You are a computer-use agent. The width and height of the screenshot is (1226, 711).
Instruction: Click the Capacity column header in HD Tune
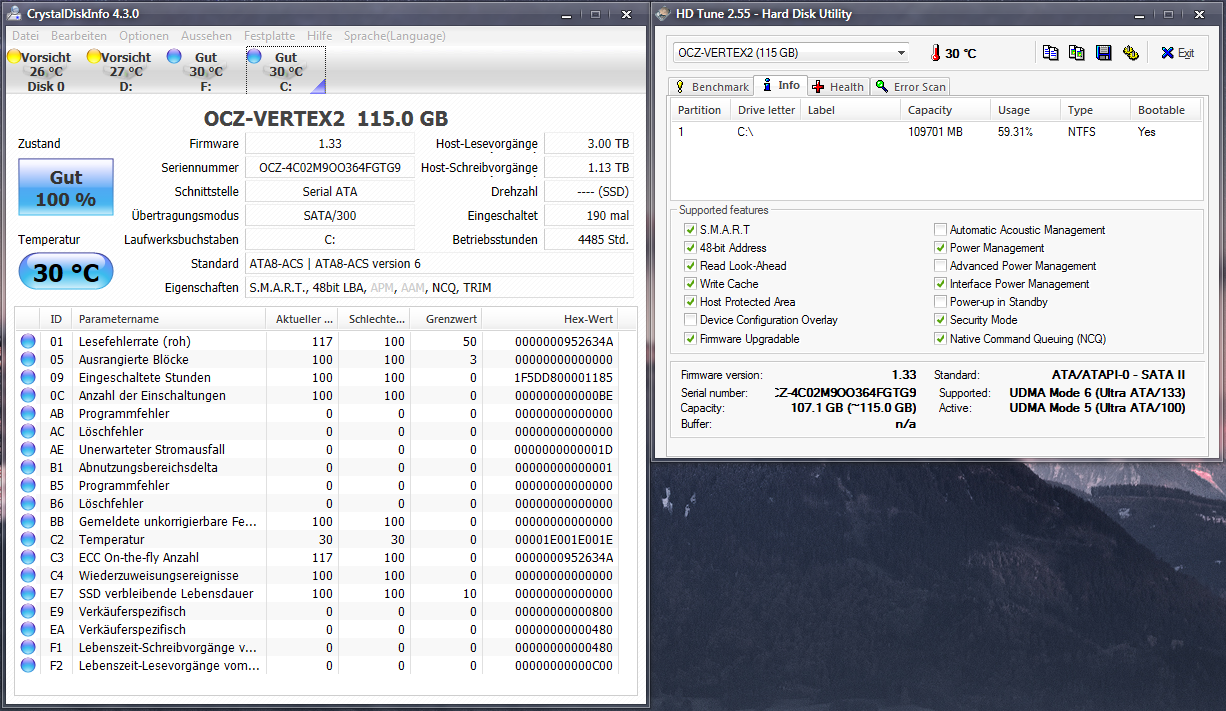pos(945,110)
